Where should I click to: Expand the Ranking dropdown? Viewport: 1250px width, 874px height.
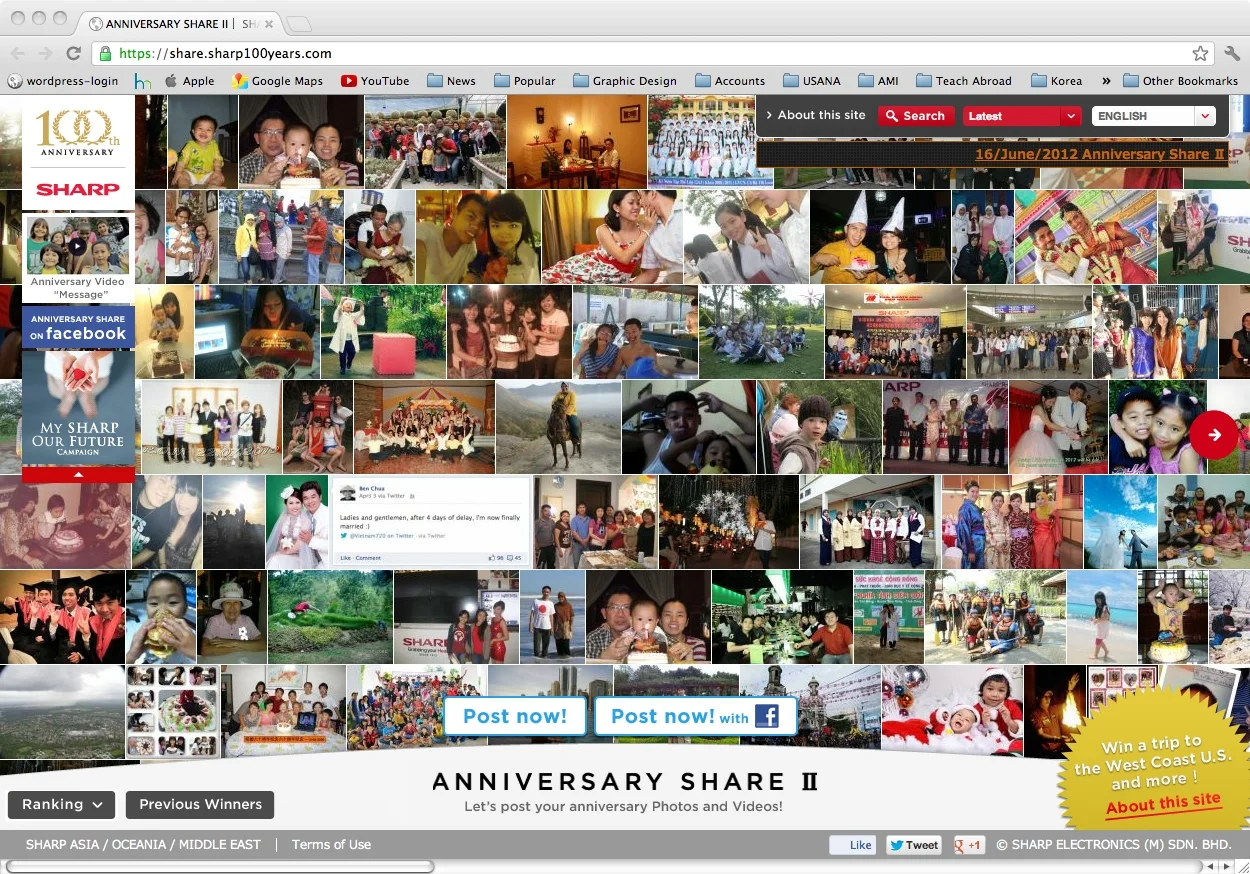[60, 805]
